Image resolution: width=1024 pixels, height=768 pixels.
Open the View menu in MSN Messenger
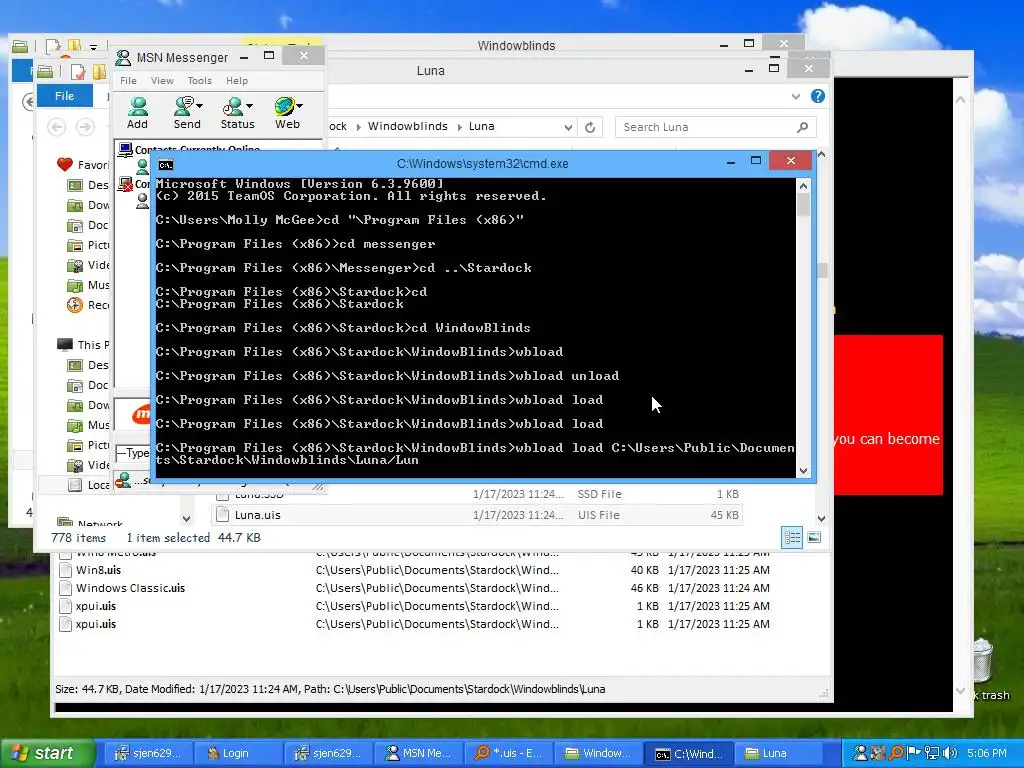[x=162, y=81]
